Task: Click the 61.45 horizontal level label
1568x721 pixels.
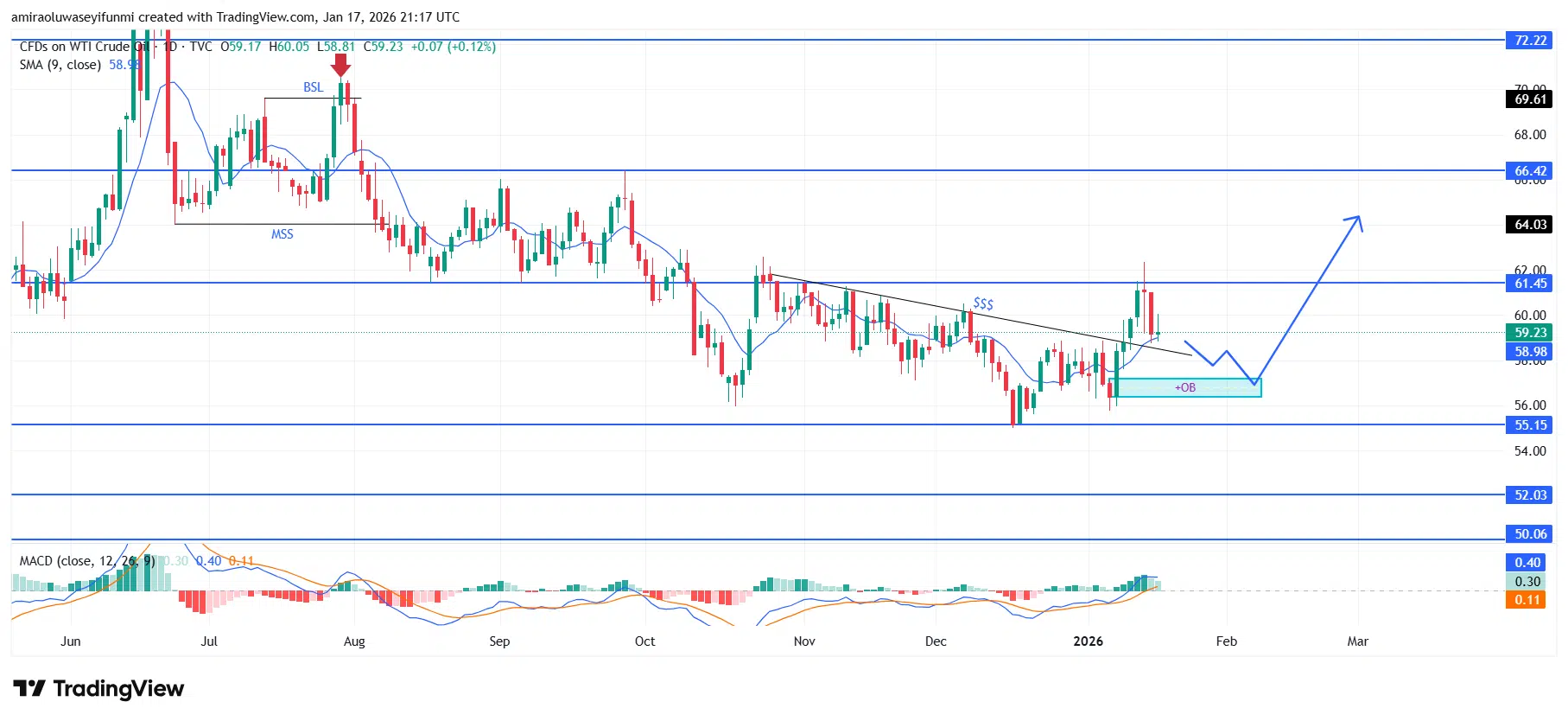Action: [1530, 284]
